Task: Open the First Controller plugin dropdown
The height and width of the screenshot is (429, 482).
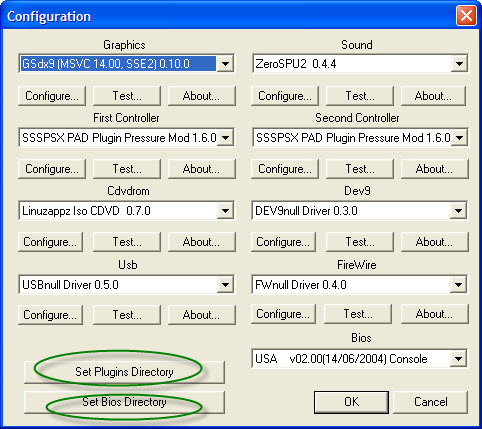Action: click(225, 137)
